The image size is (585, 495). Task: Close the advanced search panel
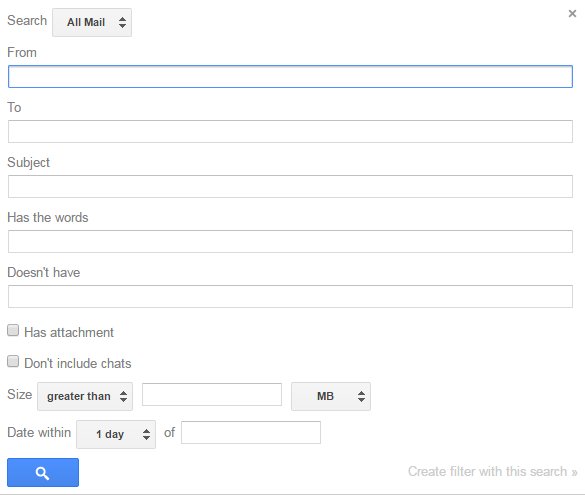click(572, 13)
